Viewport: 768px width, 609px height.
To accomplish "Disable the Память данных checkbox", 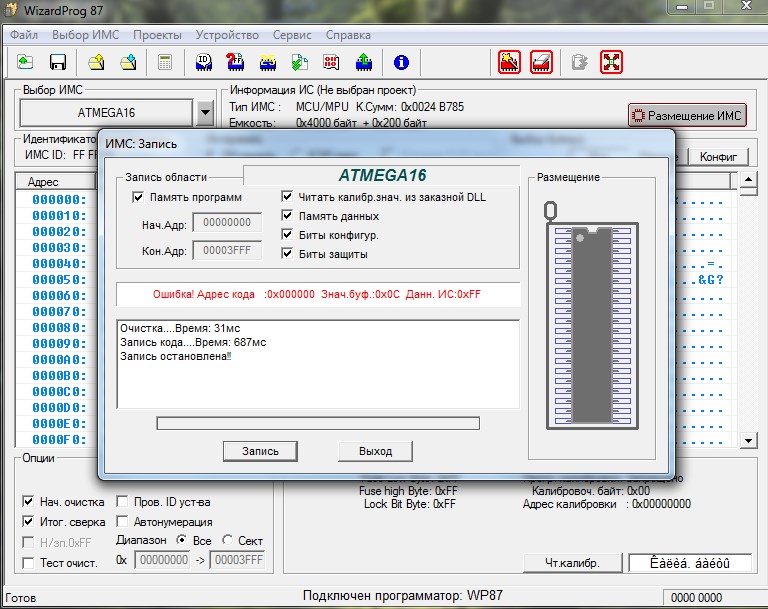I will tap(288, 216).
